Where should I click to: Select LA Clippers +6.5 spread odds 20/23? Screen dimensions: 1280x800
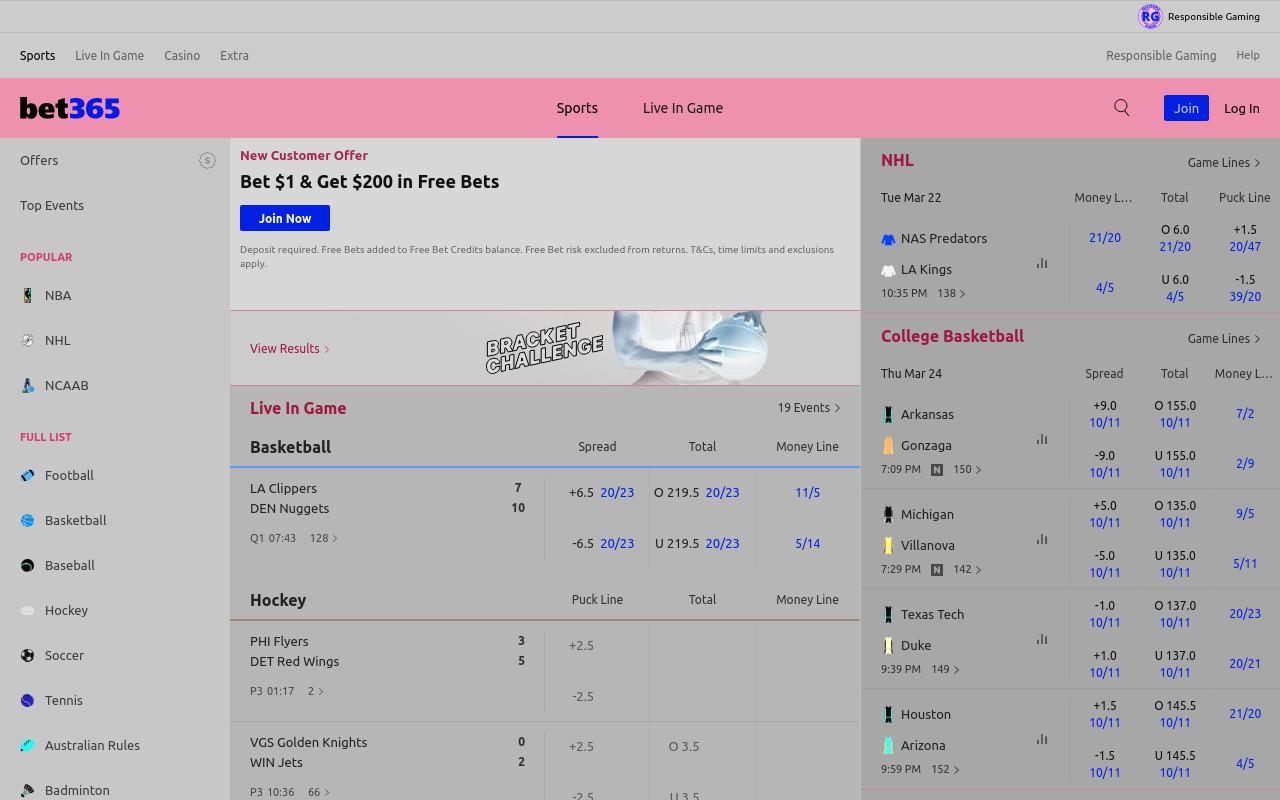coord(616,492)
